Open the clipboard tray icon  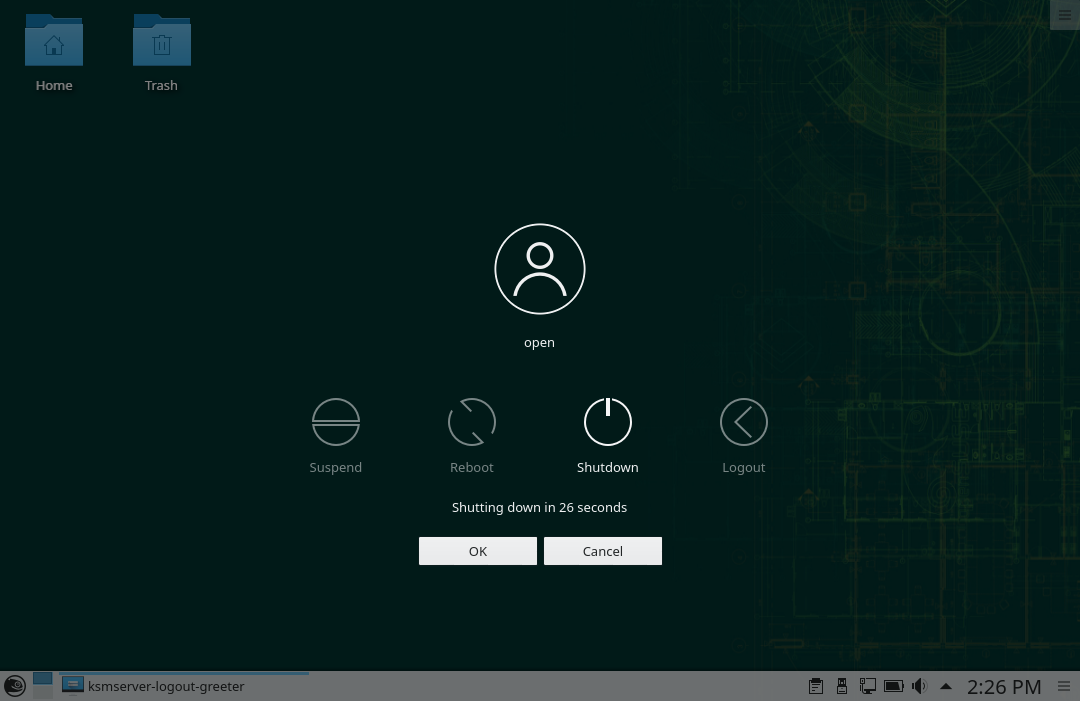pos(816,686)
